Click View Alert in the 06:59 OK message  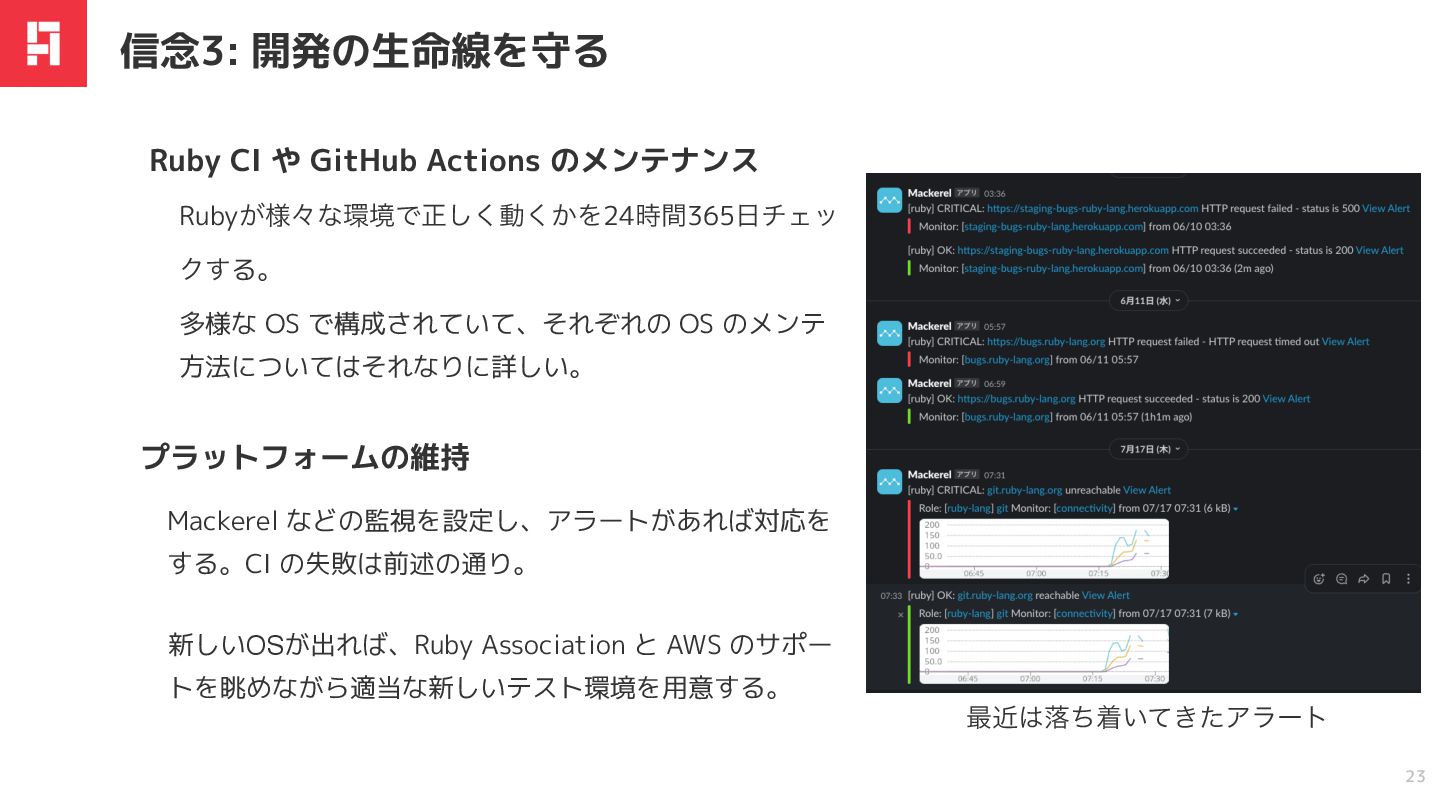pyautogui.click(x=1286, y=398)
